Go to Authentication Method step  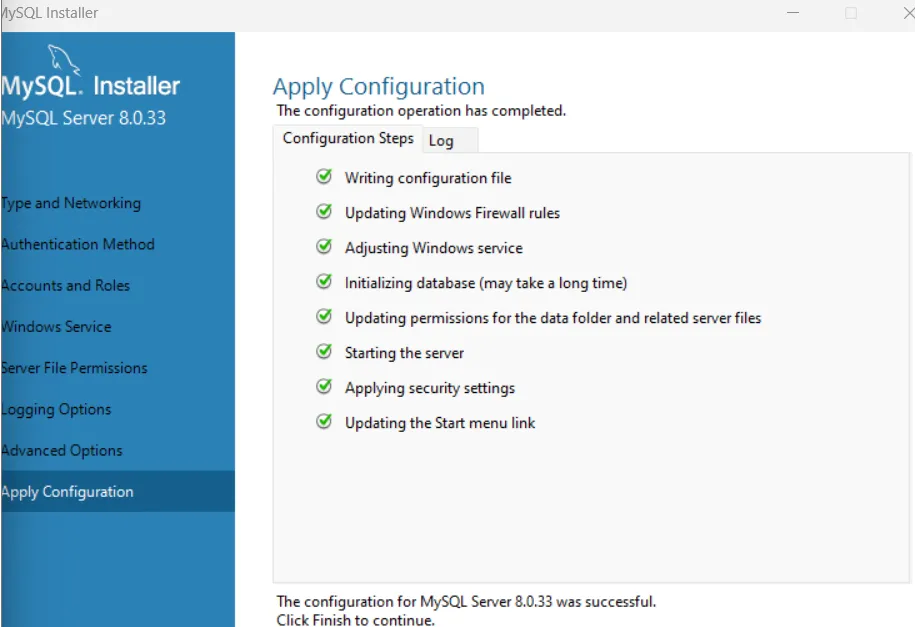coord(118,244)
